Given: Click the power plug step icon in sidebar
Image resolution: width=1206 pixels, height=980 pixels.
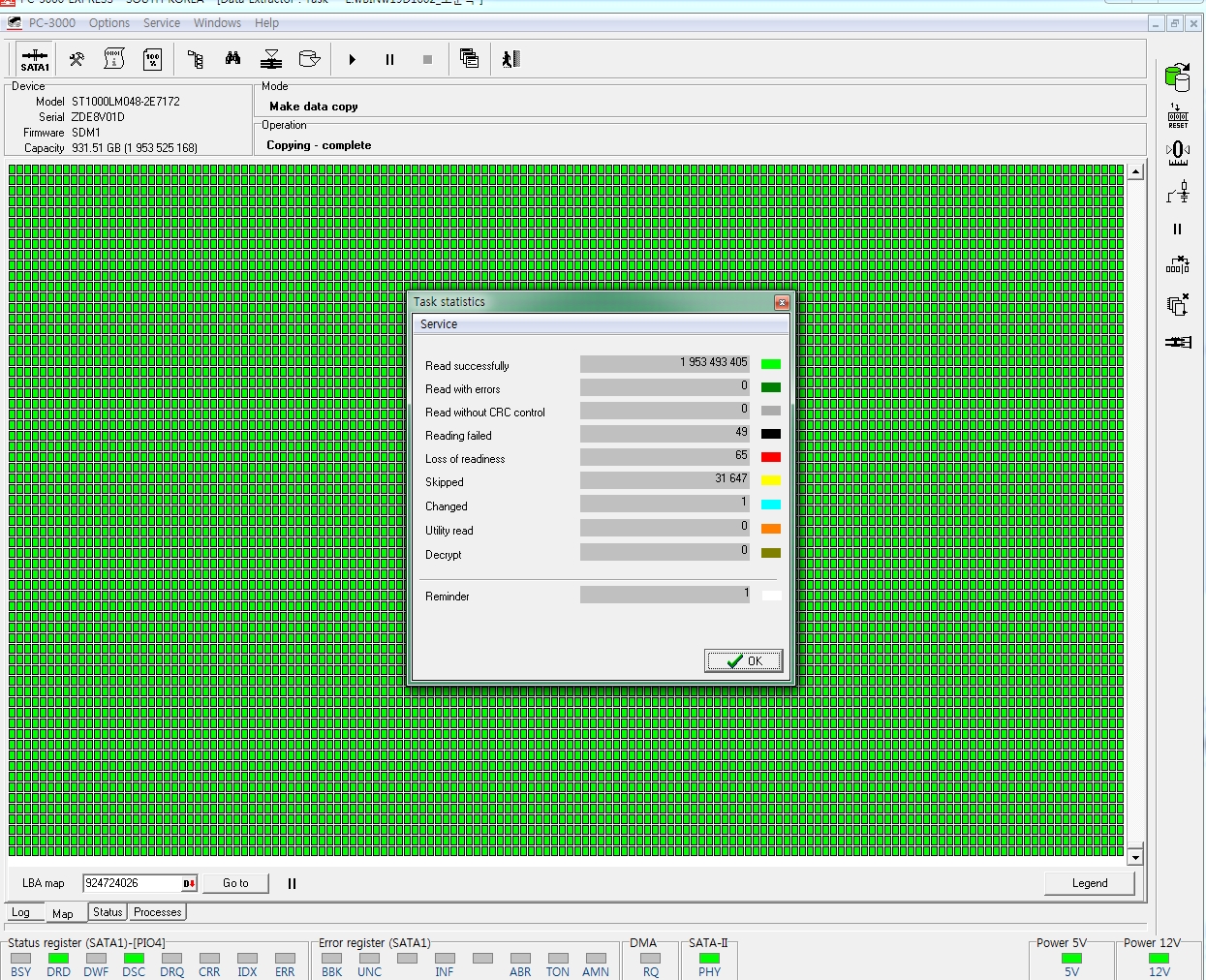Looking at the screenshot, I should click(1178, 192).
